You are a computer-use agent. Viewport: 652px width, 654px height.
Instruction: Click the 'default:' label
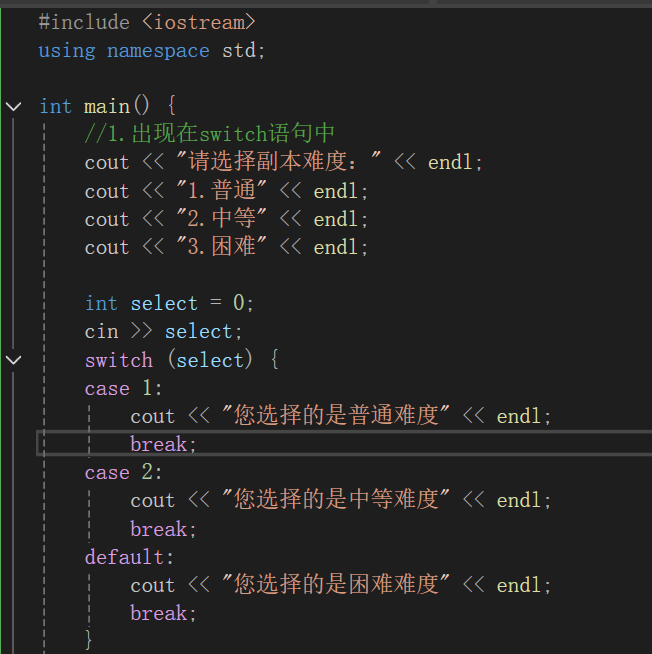click(129, 558)
